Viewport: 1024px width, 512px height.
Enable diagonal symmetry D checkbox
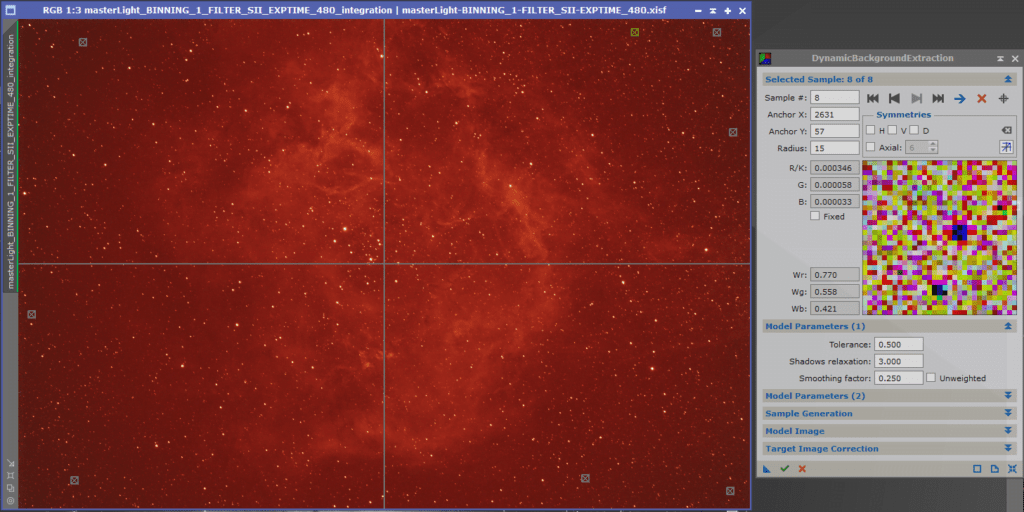coord(914,130)
